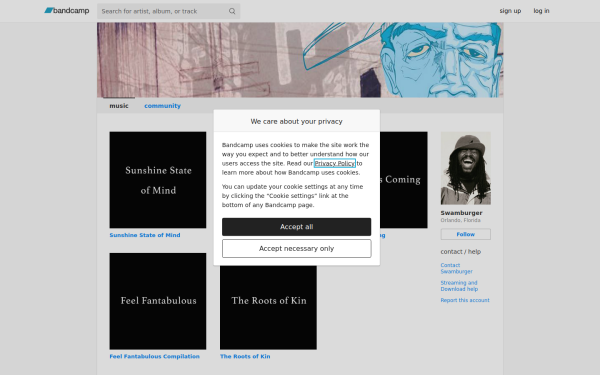This screenshot has height=375, width=600.
Task: Click the Swamburger banner image
Action: [300, 60]
